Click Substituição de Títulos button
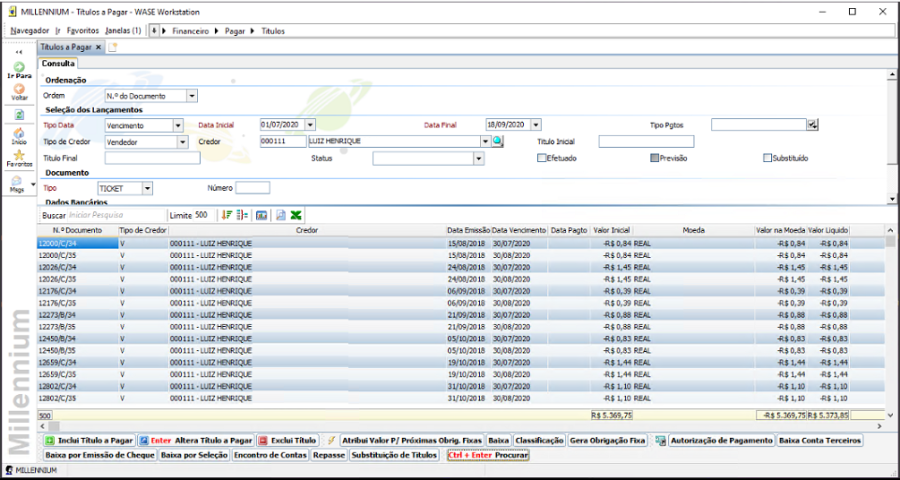Screen dimensions: 900x480 click(394, 455)
